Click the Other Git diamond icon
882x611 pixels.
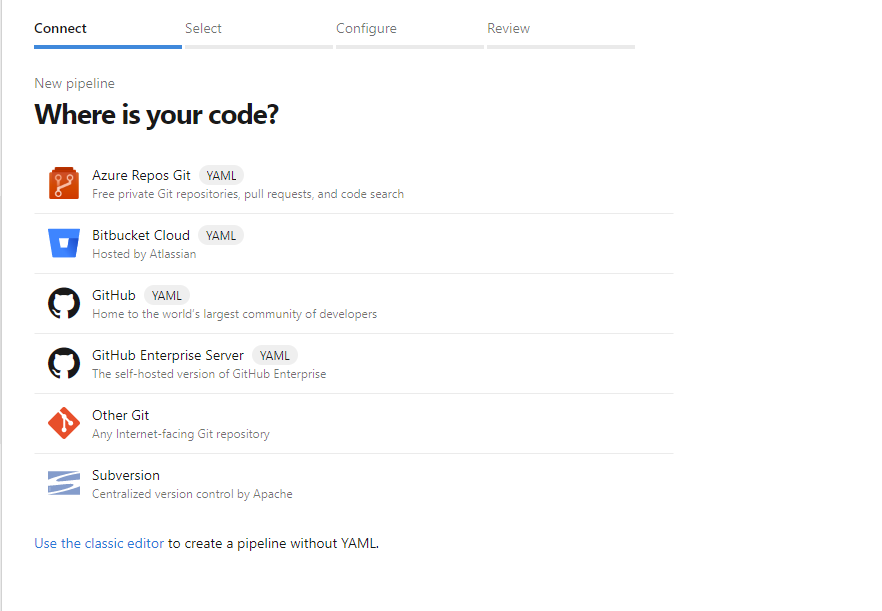pyautogui.click(x=64, y=423)
